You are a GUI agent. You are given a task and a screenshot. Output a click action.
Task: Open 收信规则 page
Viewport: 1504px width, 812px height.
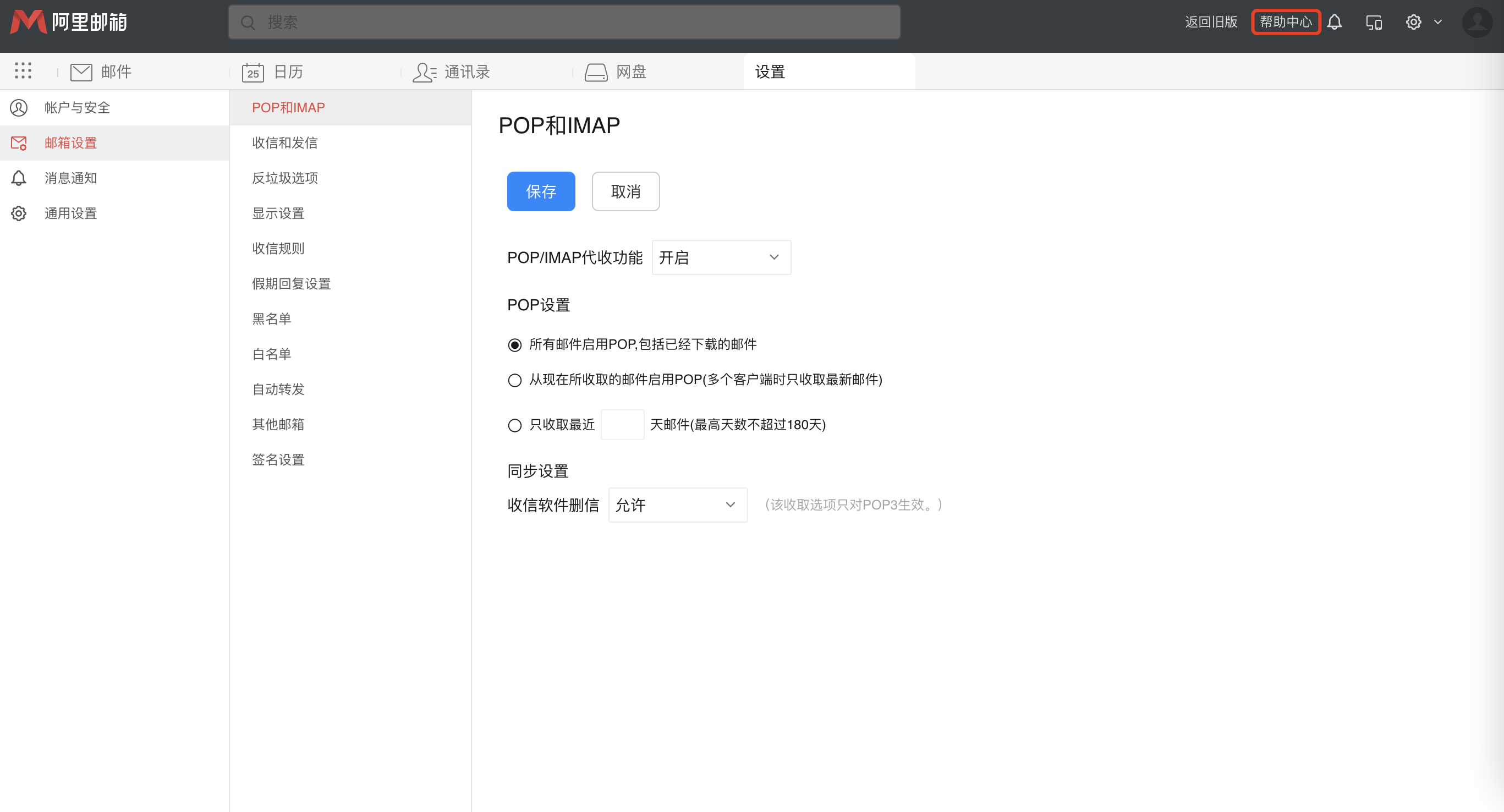[350, 249]
